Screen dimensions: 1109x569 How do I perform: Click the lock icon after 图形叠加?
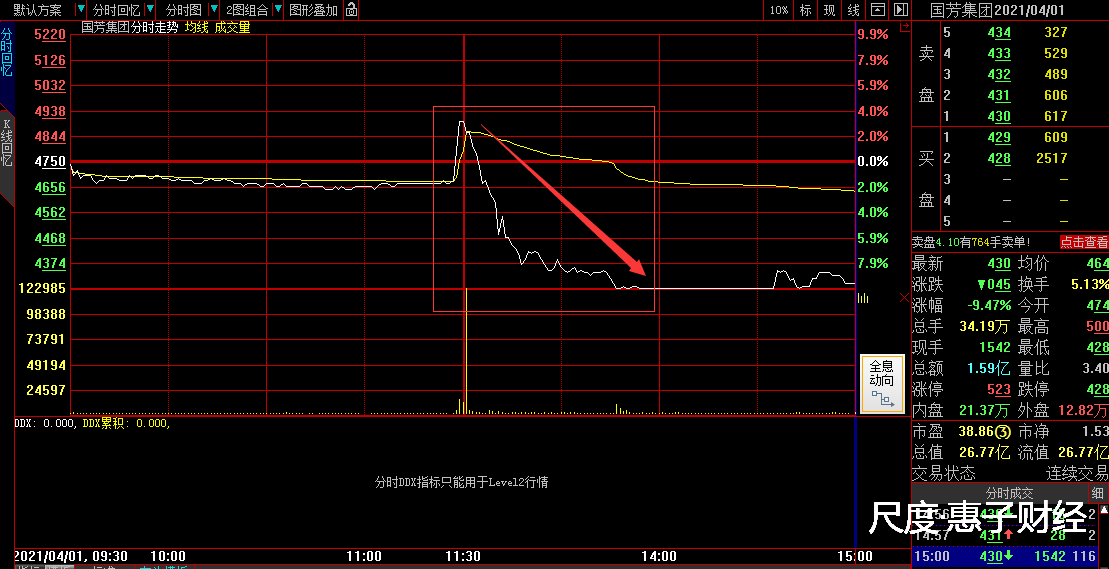click(x=351, y=10)
